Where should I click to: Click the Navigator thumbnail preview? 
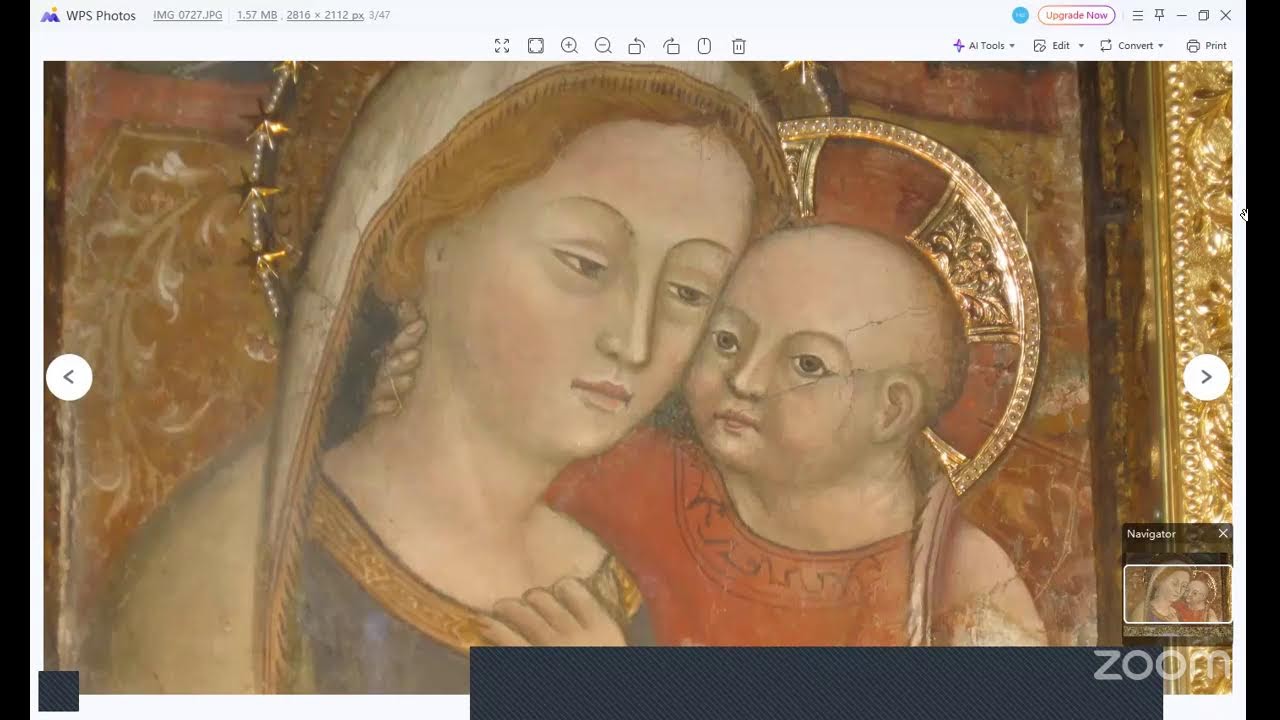click(x=1178, y=594)
